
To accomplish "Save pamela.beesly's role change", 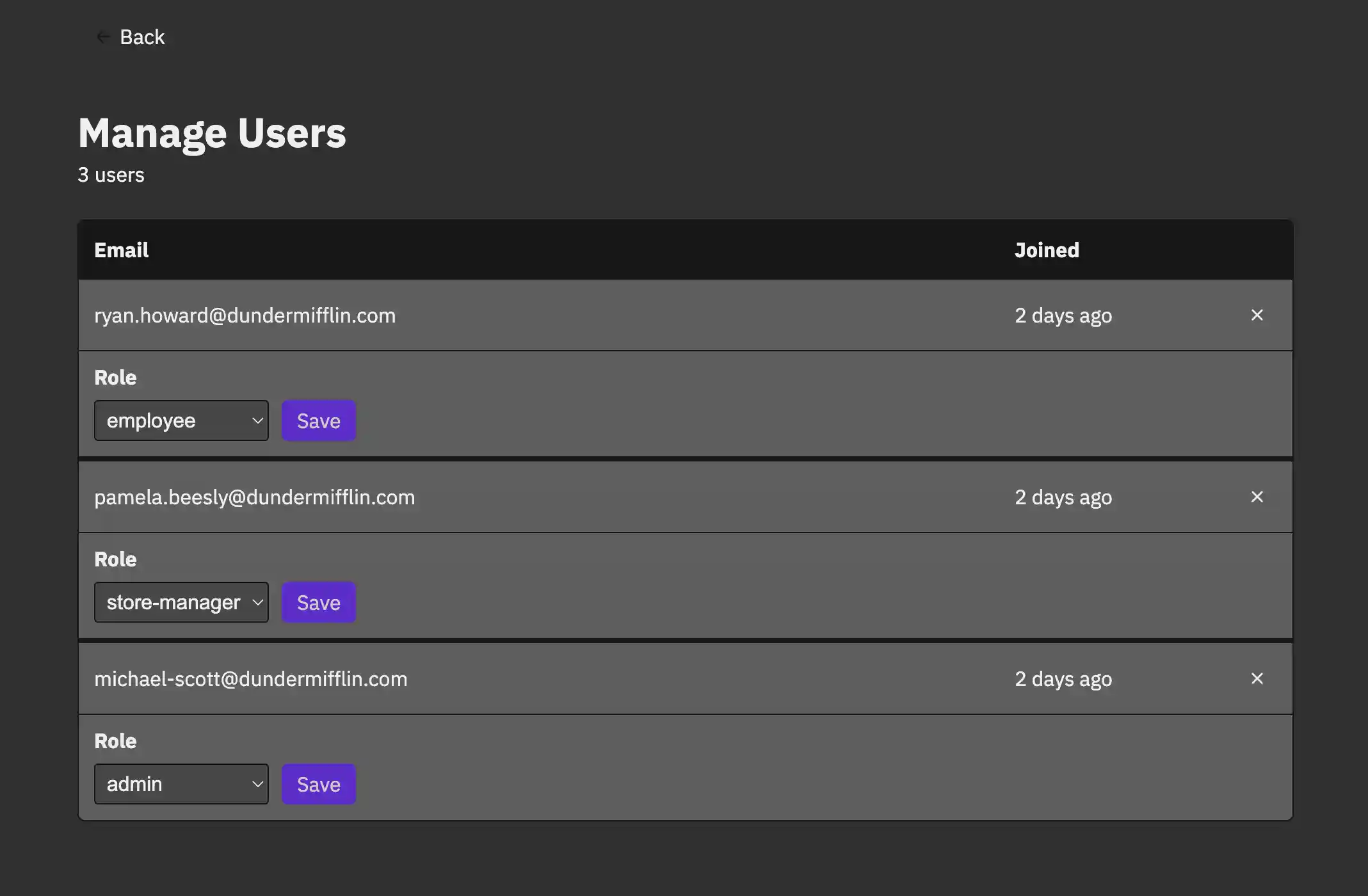I will pyautogui.click(x=318, y=602).
